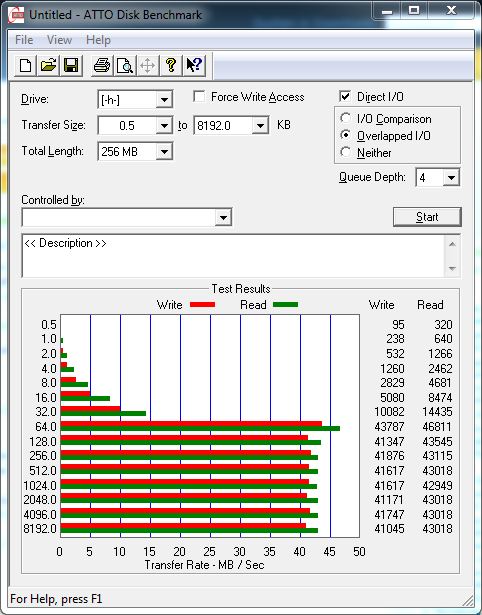Expand the Drive dropdown showing [-h-]
The width and height of the screenshot is (482, 615).
pos(164,100)
